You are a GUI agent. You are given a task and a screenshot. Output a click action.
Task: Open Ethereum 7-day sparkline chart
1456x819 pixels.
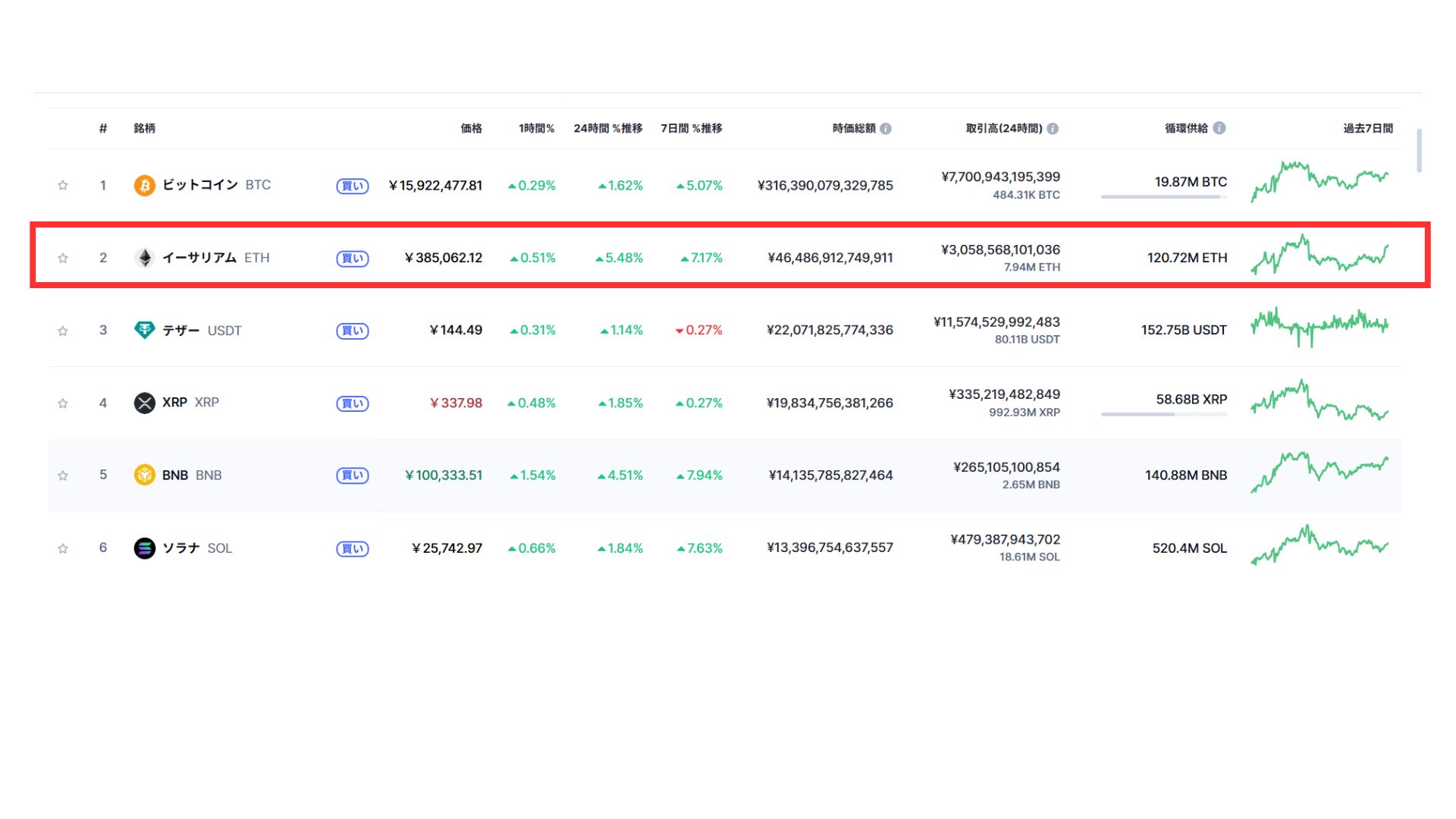[x=1319, y=254]
